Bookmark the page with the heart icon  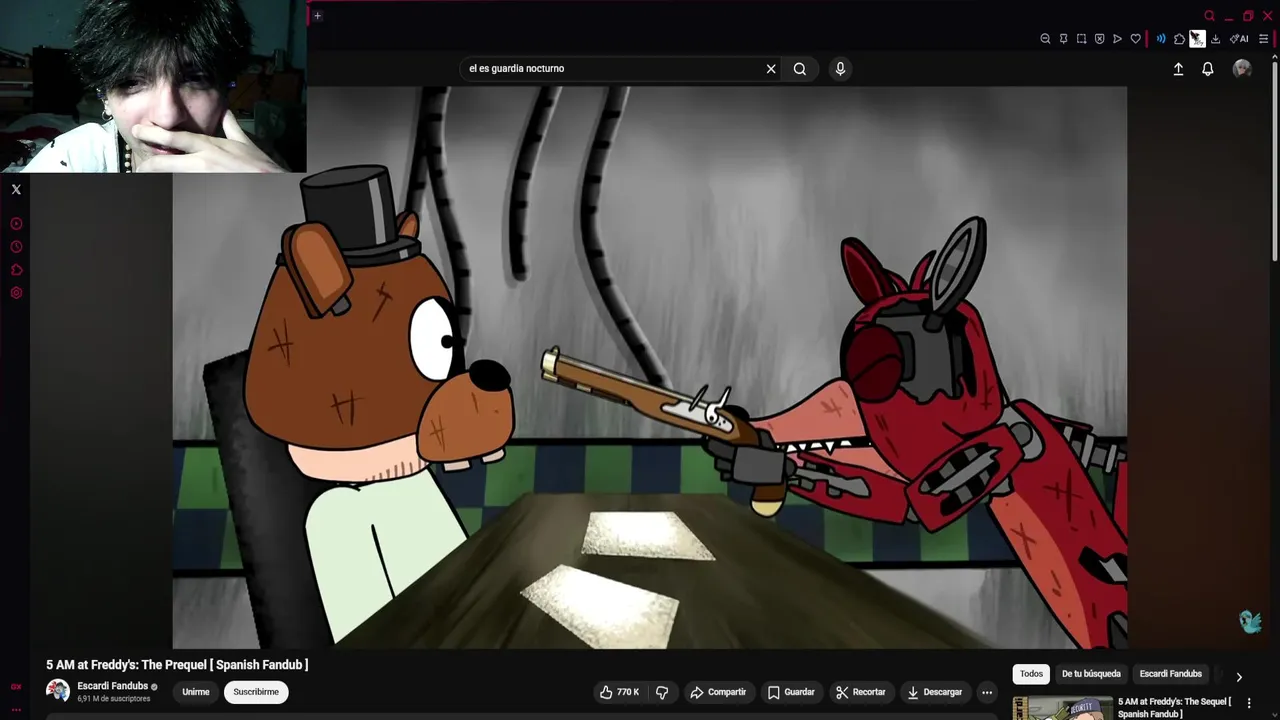(x=1135, y=39)
